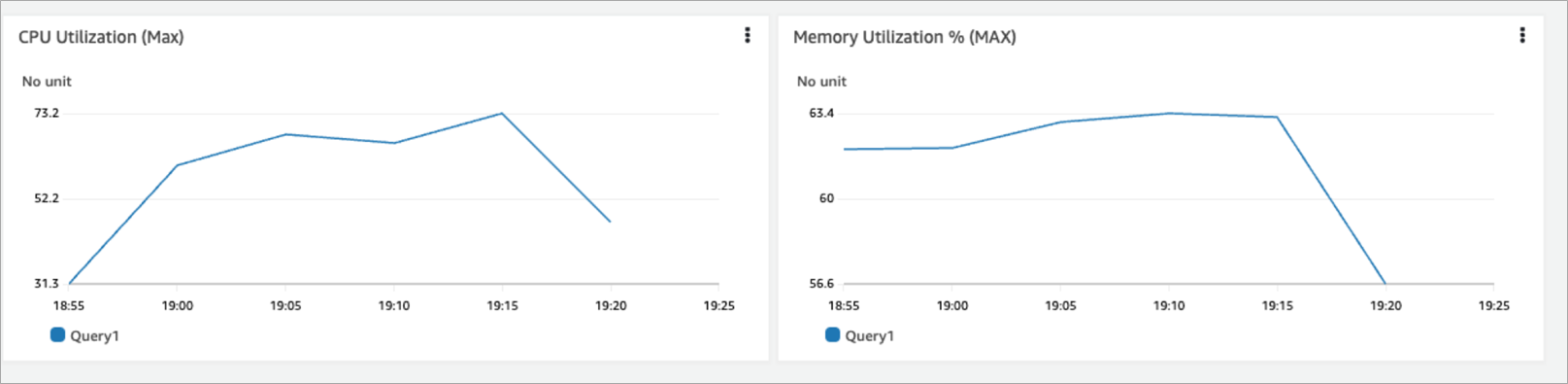The height and width of the screenshot is (384, 1568).
Task: Click the 63.4 y-axis label on Memory chart
Action: (x=821, y=113)
